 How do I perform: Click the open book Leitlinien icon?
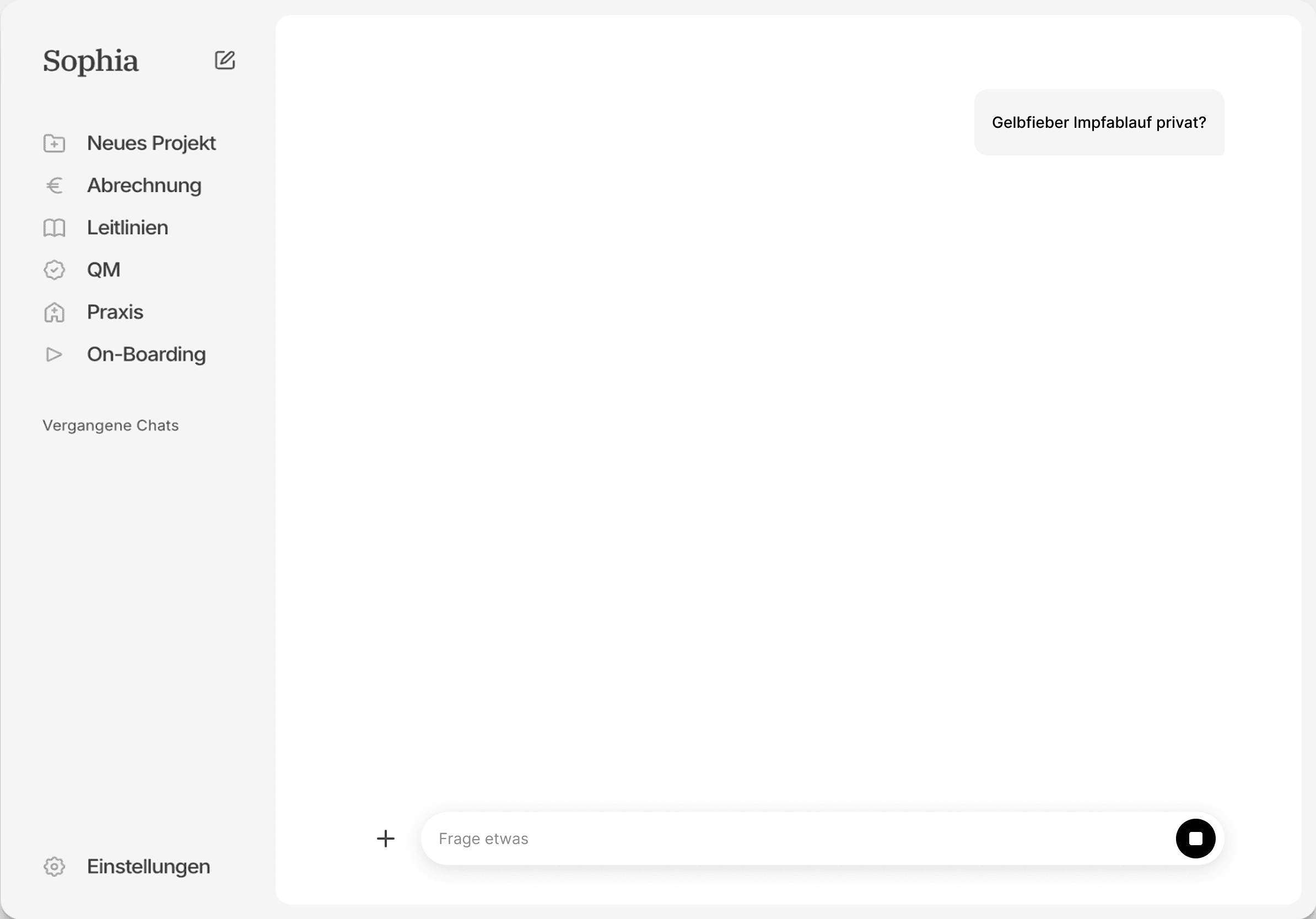pyautogui.click(x=55, y=228)
